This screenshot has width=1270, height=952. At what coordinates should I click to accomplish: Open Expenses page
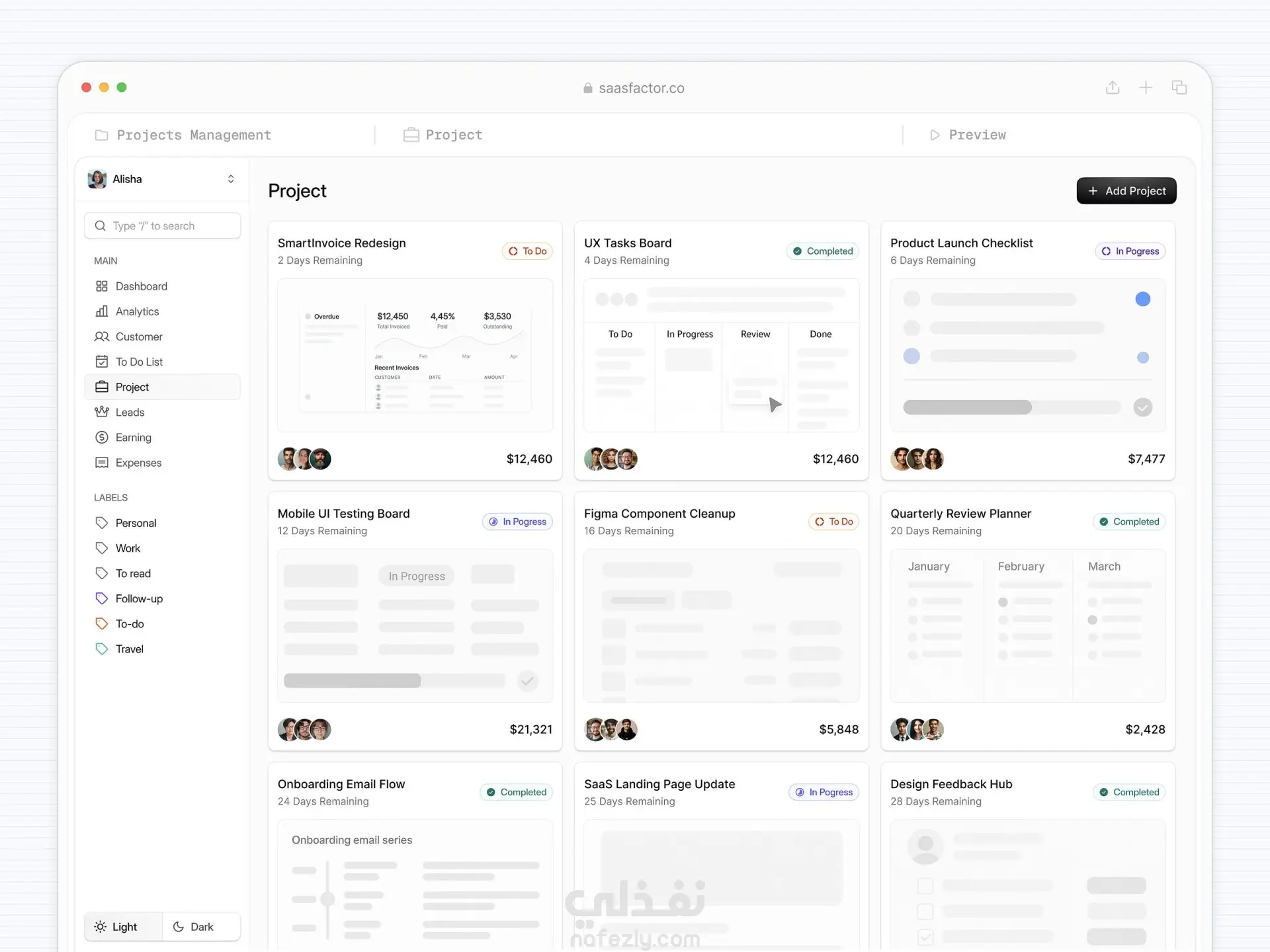coord(163,462)
